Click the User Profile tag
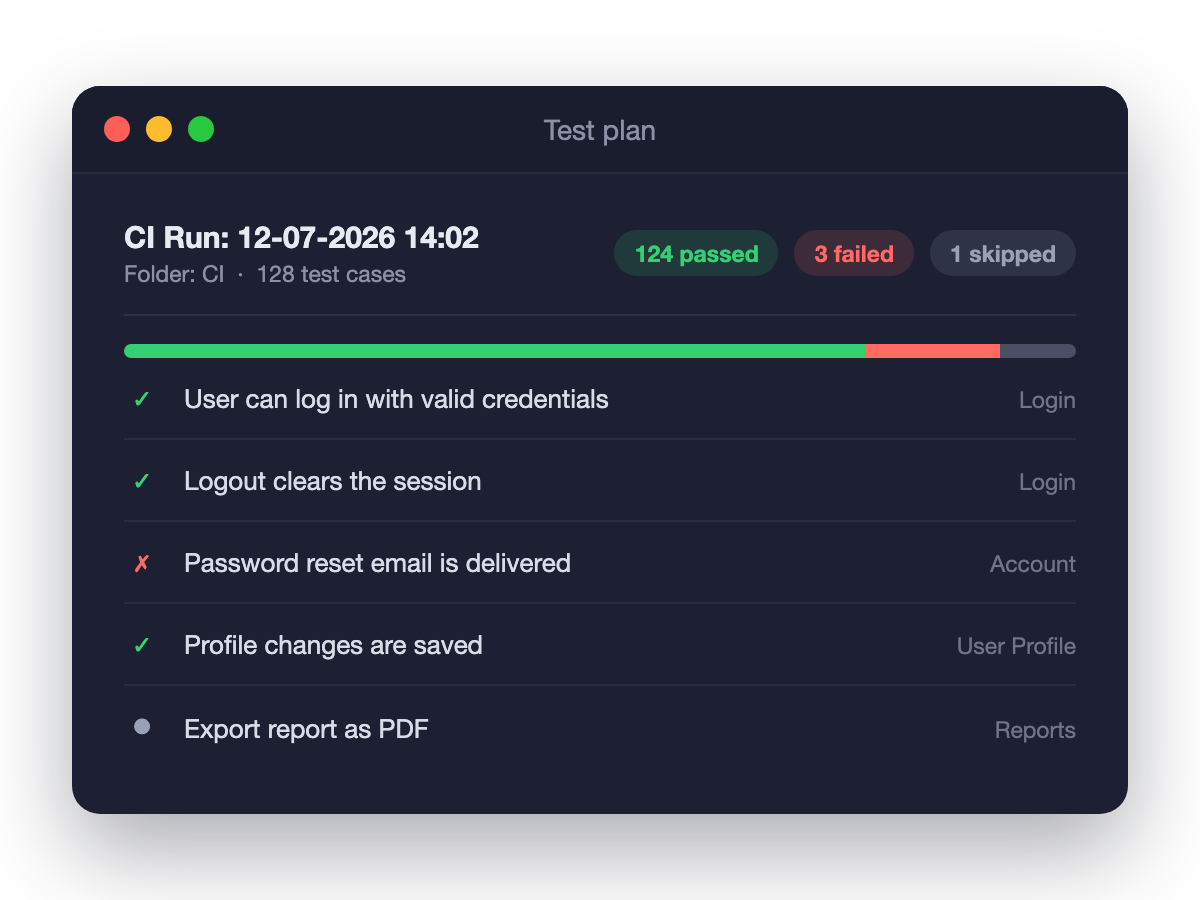Viewport: 1200px width, 900px height. click(1016, 646)
